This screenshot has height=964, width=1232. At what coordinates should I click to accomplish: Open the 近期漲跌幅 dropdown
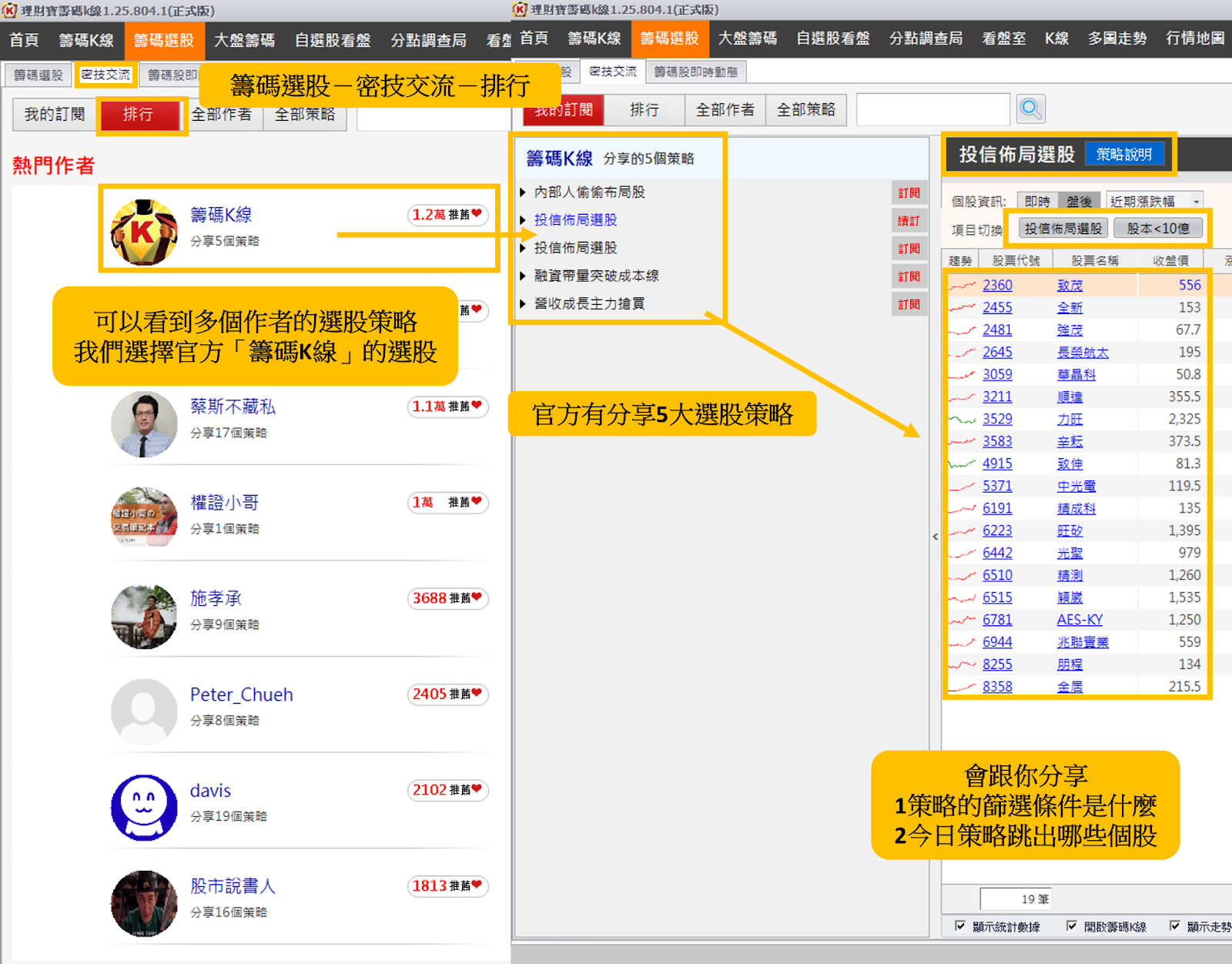tap(1154, 201)
